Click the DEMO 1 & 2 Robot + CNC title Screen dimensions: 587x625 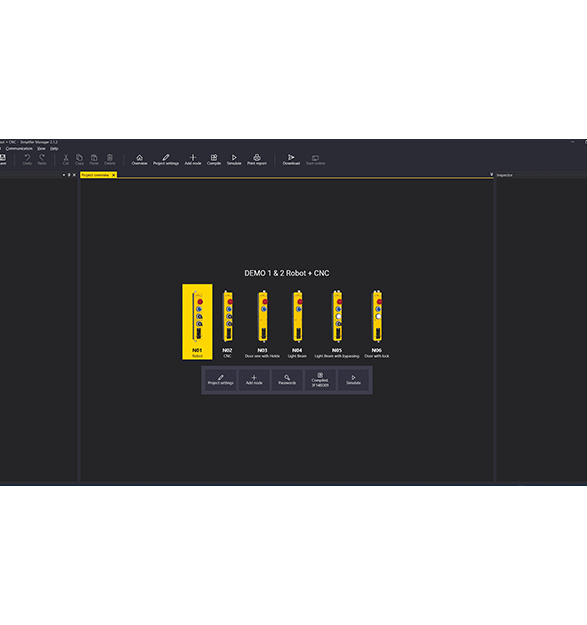click(287, 273)
